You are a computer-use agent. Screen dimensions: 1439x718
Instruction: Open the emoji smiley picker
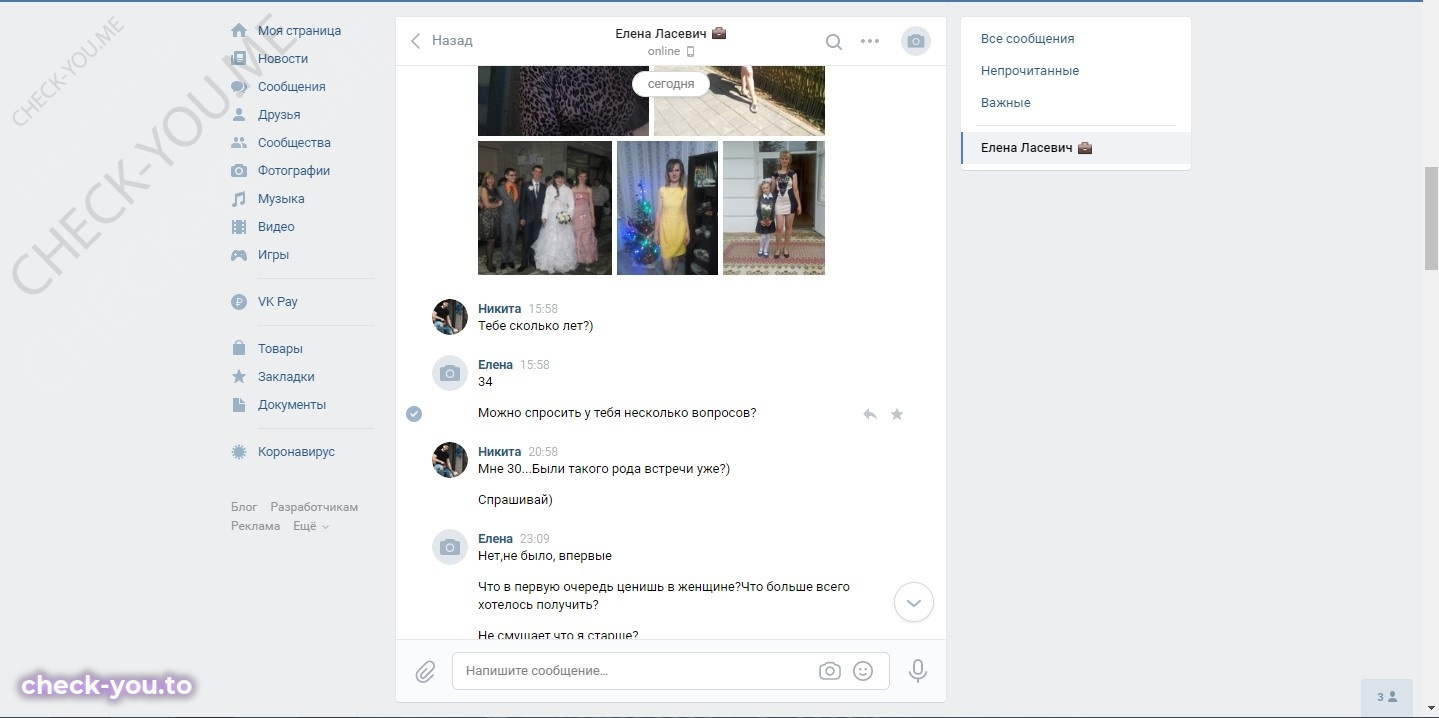[863, 671]
